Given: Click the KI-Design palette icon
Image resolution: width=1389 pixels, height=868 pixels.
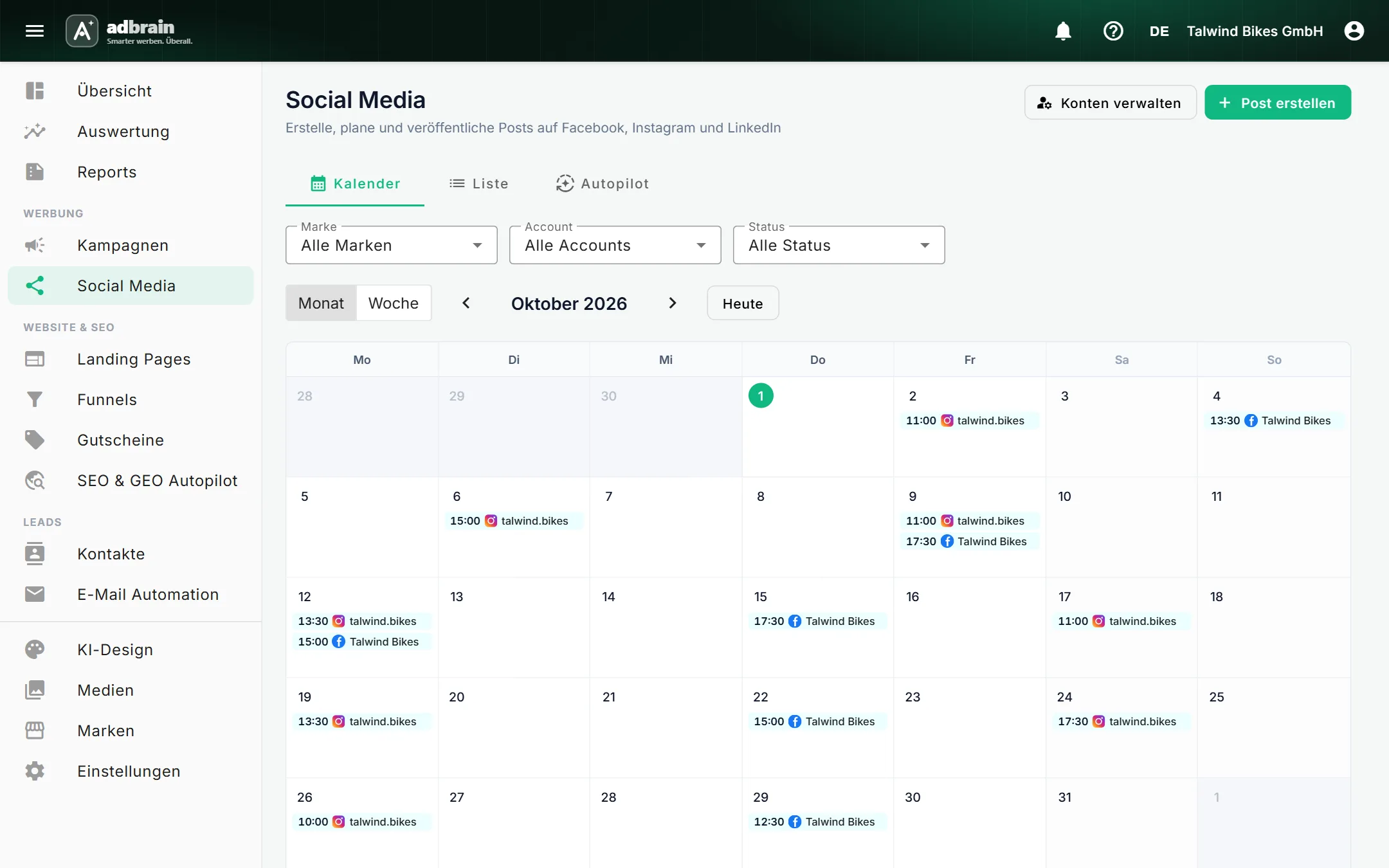Looking at the screenshot, I should 35,649.
